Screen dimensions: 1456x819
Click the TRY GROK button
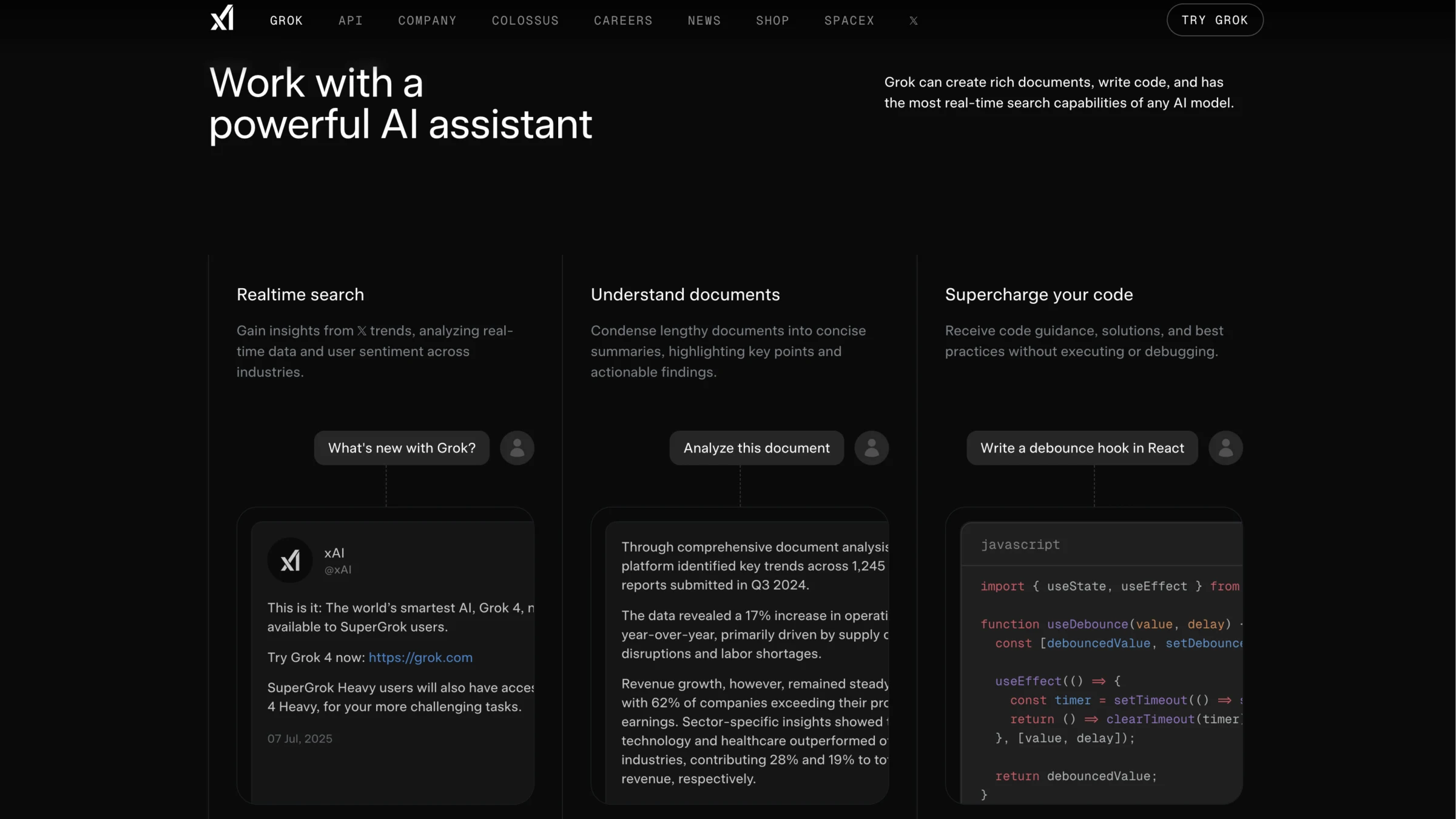(1215, 20)
